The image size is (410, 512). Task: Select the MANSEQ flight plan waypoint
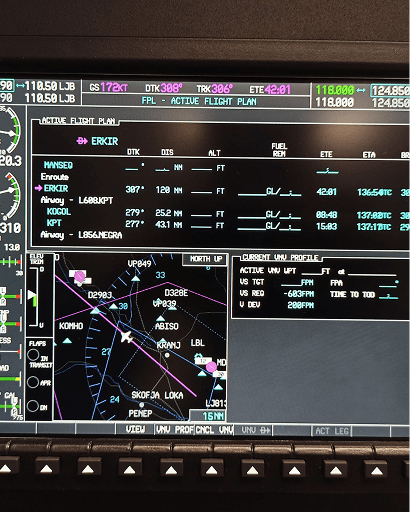[58, 165]
